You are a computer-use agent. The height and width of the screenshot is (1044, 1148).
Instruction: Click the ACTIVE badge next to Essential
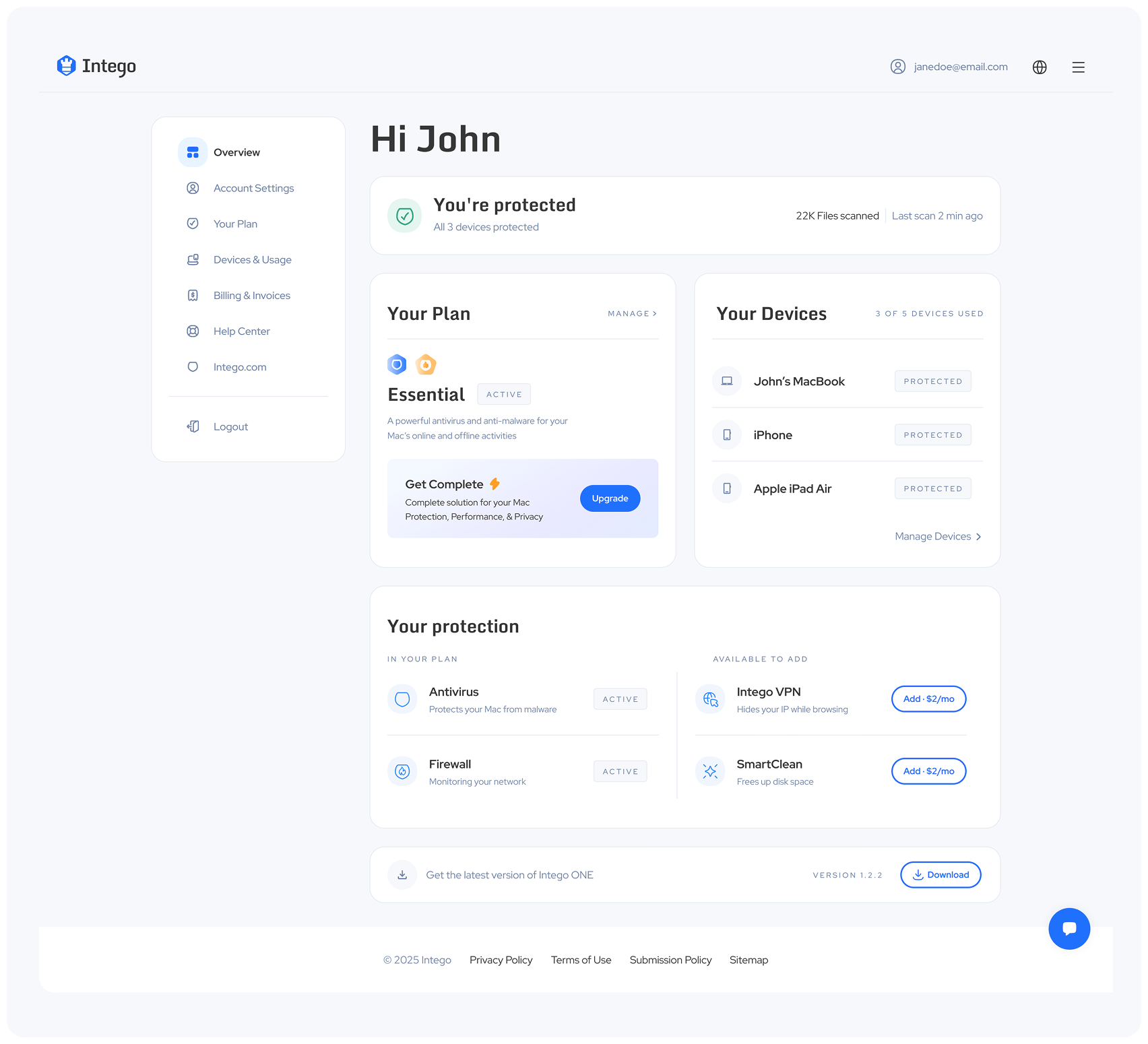point(504,394)
